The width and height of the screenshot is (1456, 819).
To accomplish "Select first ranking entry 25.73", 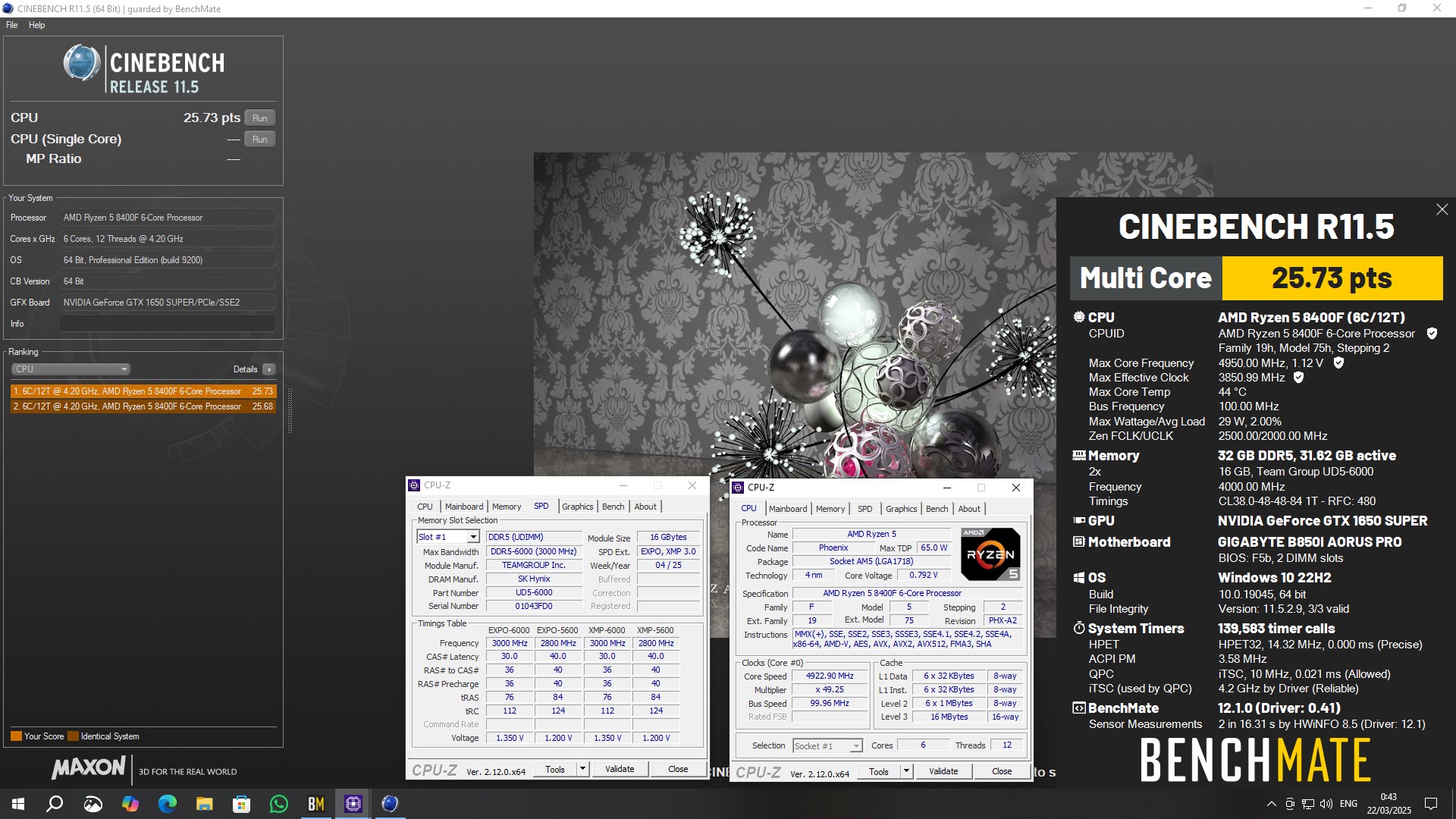I will (x=143, y=391).
